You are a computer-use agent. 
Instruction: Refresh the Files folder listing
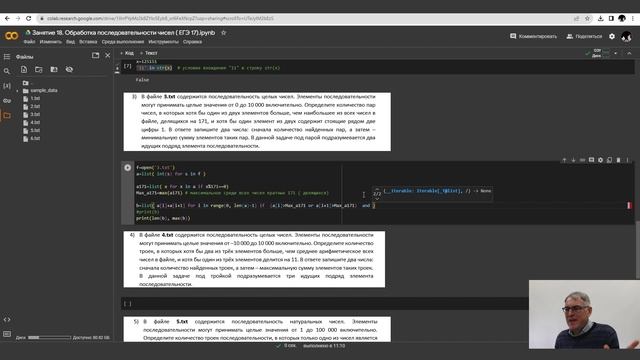tap(39, 70)
